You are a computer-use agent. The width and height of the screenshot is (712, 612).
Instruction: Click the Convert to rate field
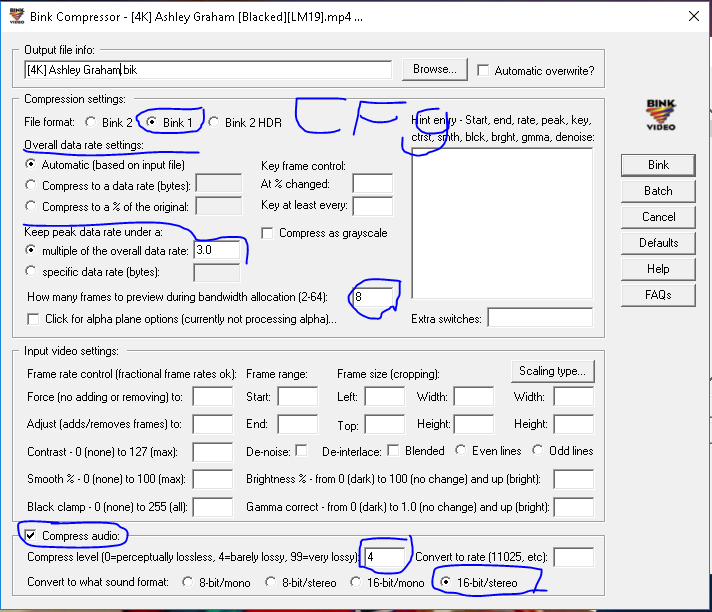pyautogui.click(x=574, y=557)
